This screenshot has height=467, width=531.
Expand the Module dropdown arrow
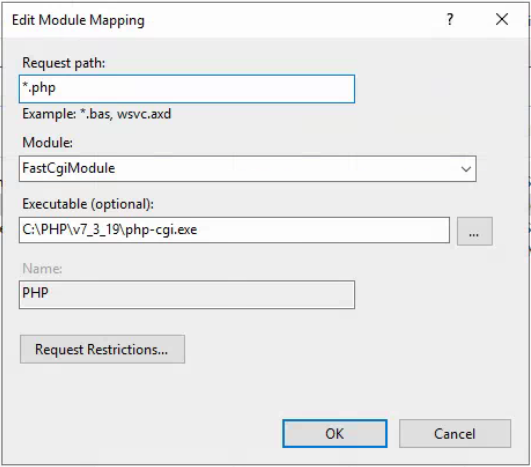(x=466, y=169)
